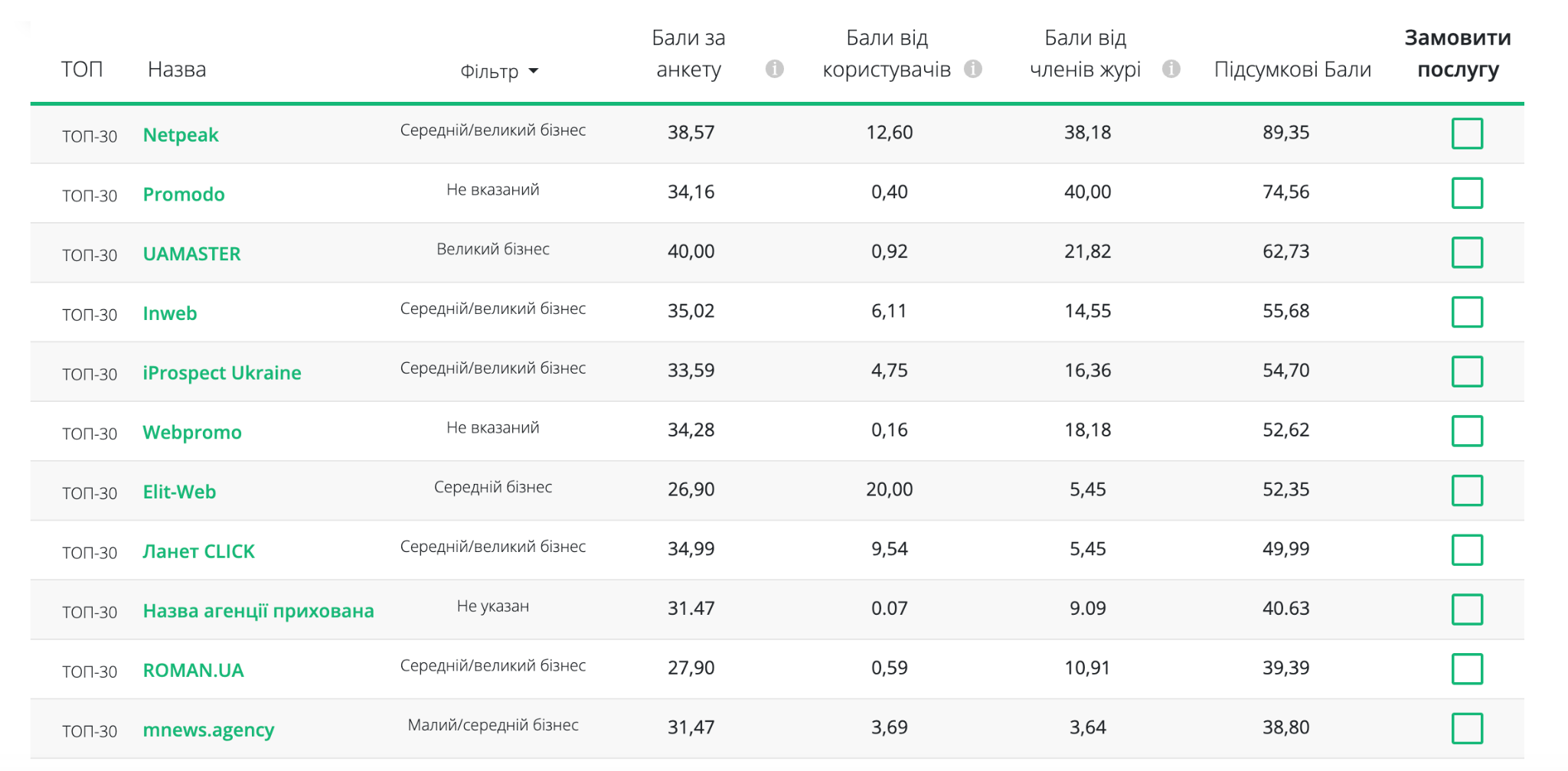Click the Назва column header
Screen dimensions: 1568x771
[177, 70]
